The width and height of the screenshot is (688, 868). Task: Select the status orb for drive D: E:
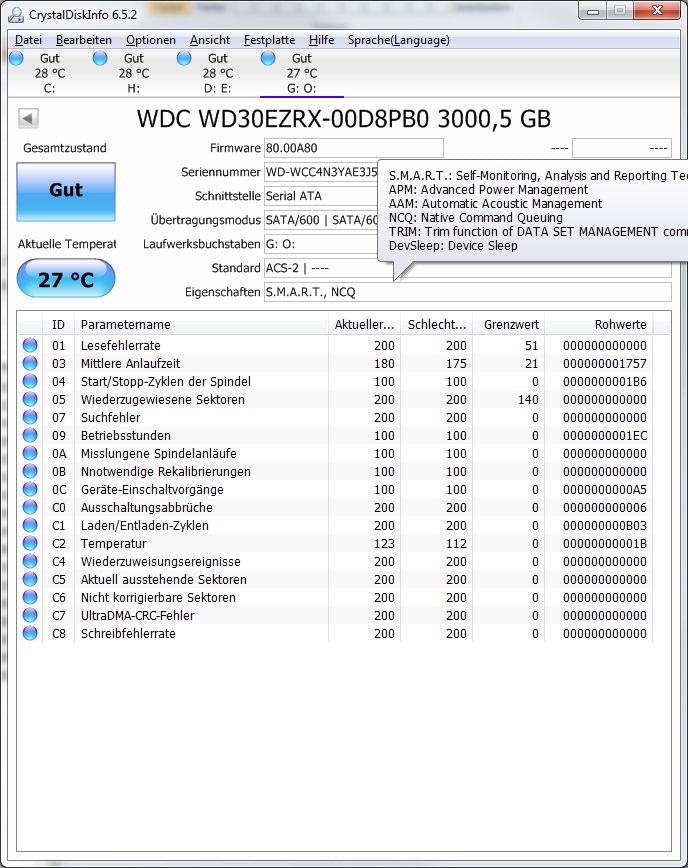(184, 58)
